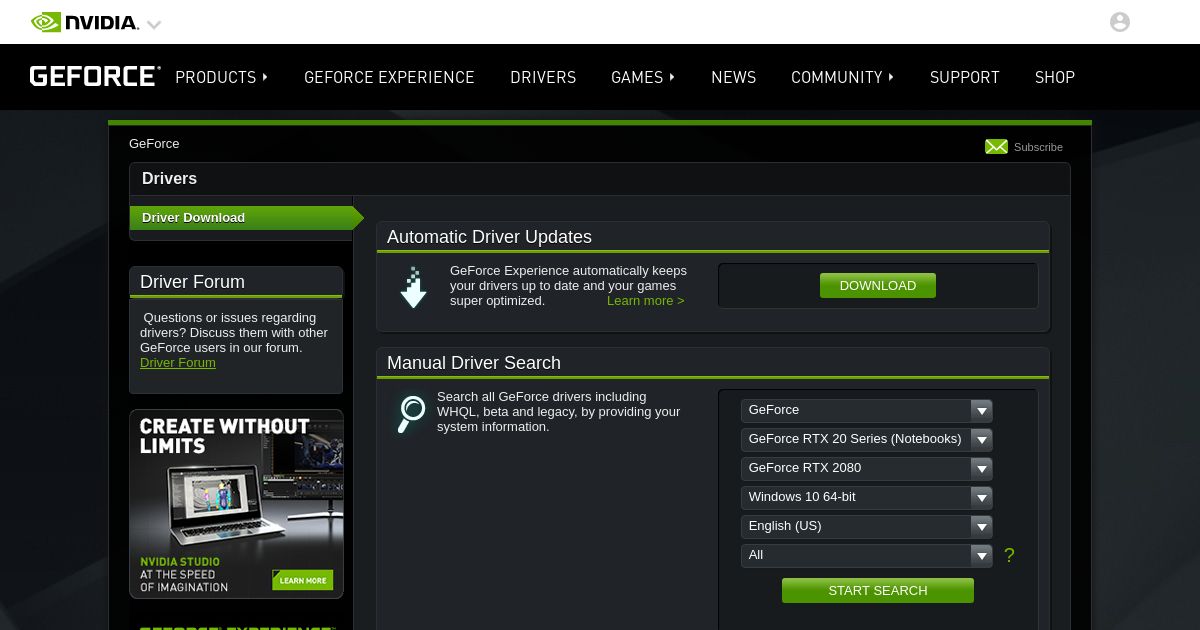Go to the Support navigation item

click(965, 77)
